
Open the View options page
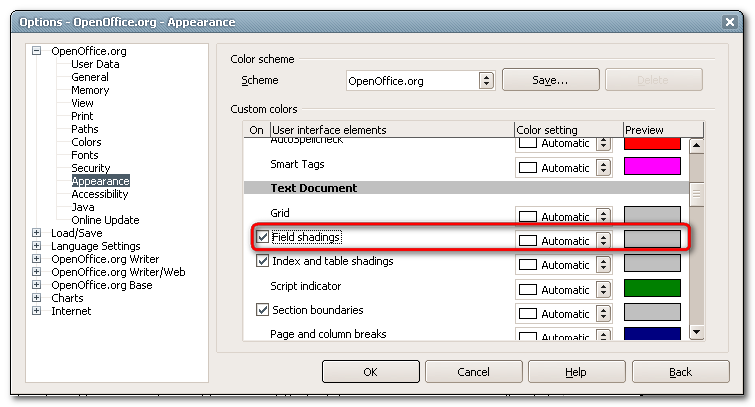click(82, 103)
